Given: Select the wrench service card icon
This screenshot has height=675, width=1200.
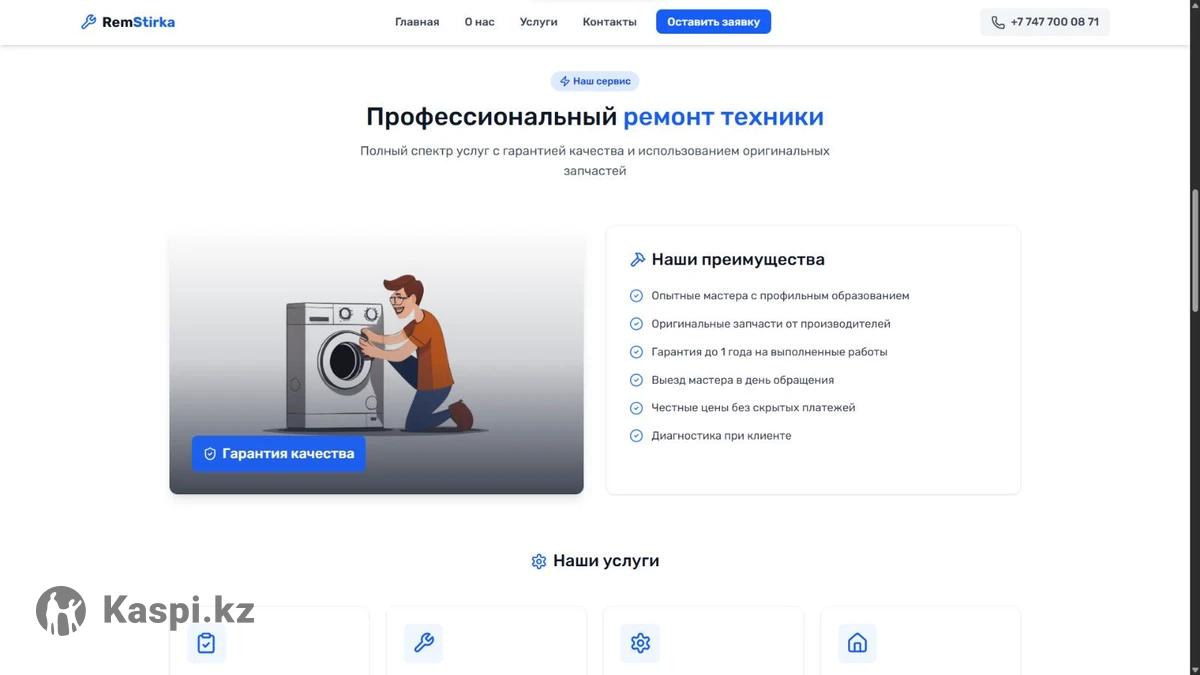Looking at the screenshot, I should 423,643.
